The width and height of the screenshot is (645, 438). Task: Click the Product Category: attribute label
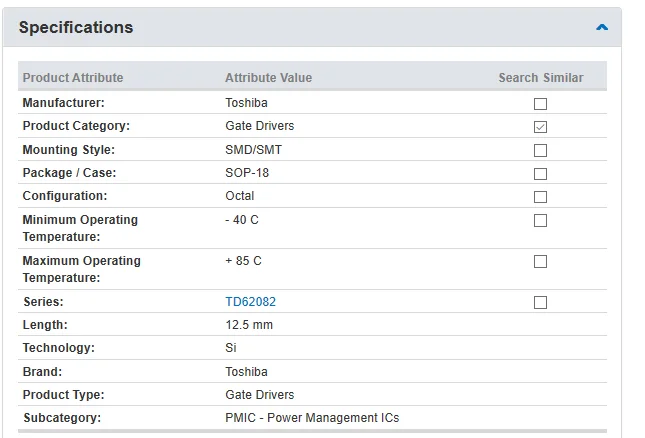pos(76,125)
